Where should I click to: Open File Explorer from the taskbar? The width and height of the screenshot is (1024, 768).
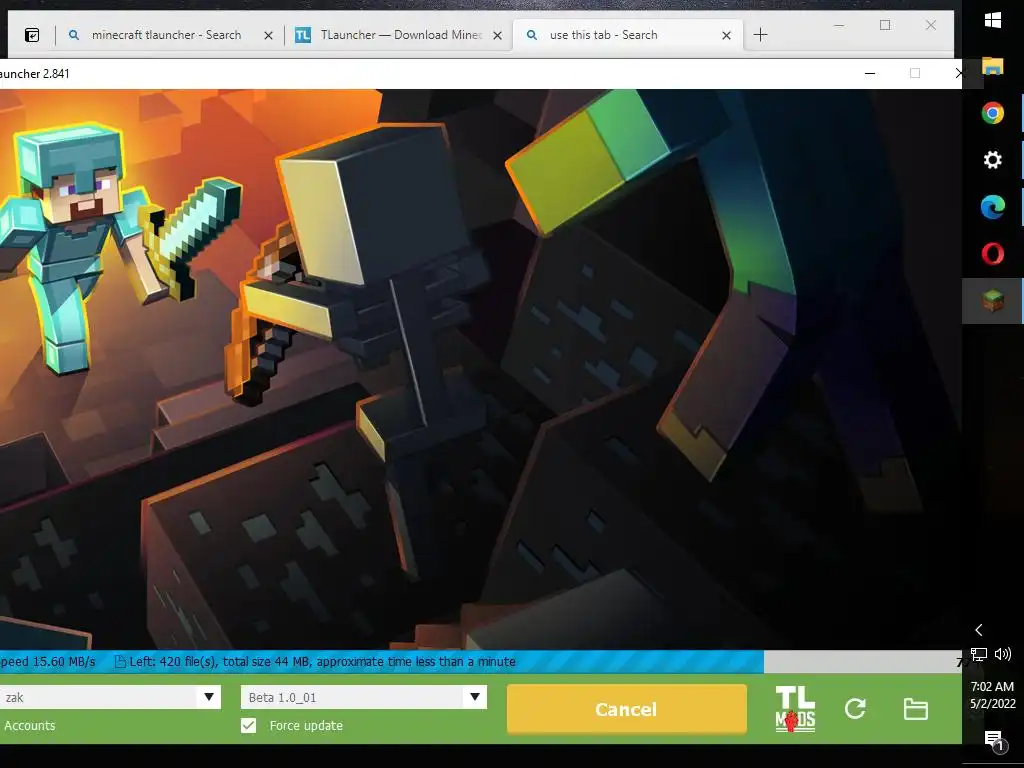[x=993, y=66]
